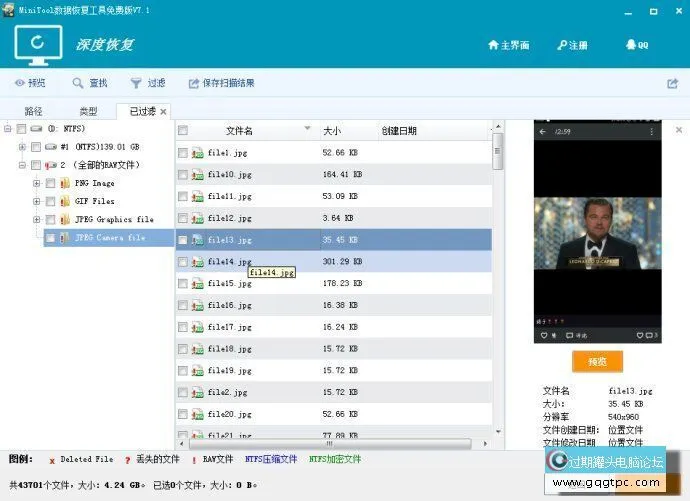Expand the JPEG Graphics file node
The width and height of the screenshot is (690, 501).
pos(37,219)
